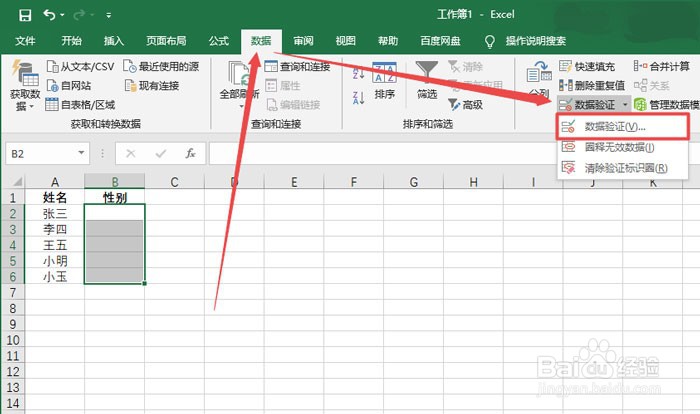This screenshot has height=414, width=700.
Task: Click the 数据验证 ribbon button
Action: coord(588,105)
